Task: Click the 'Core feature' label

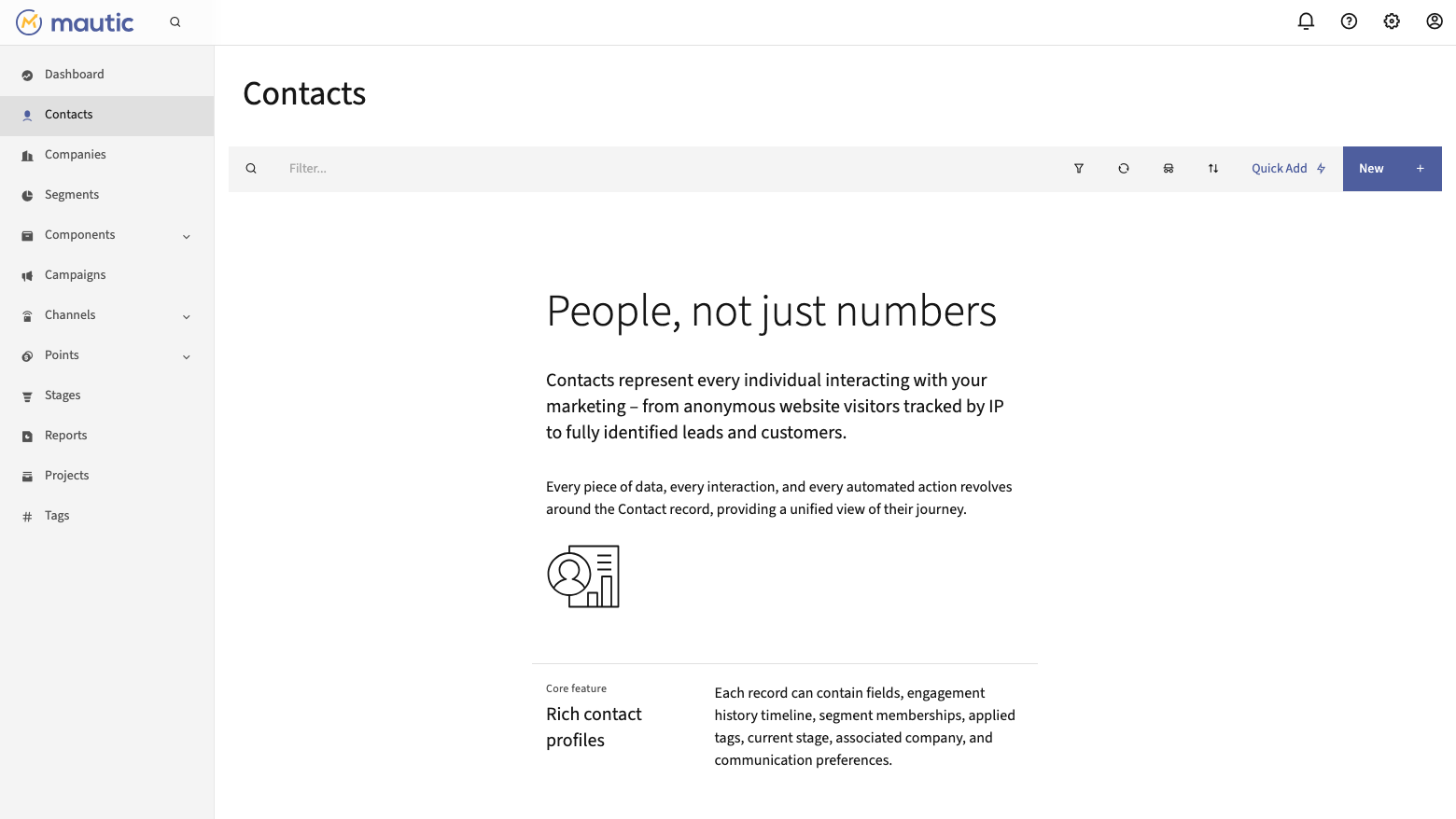Action: [576, 688]
